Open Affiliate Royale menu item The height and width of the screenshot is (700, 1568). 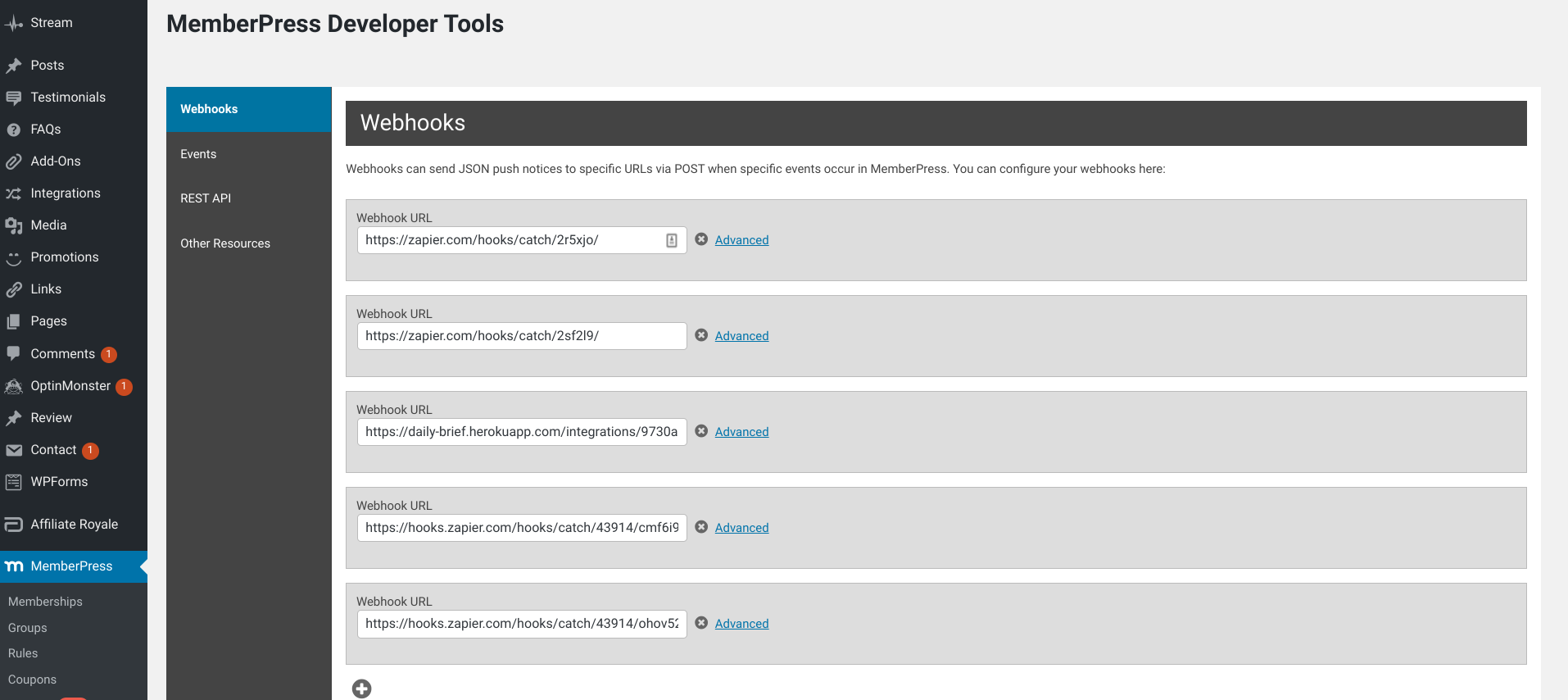coord(74,525)
